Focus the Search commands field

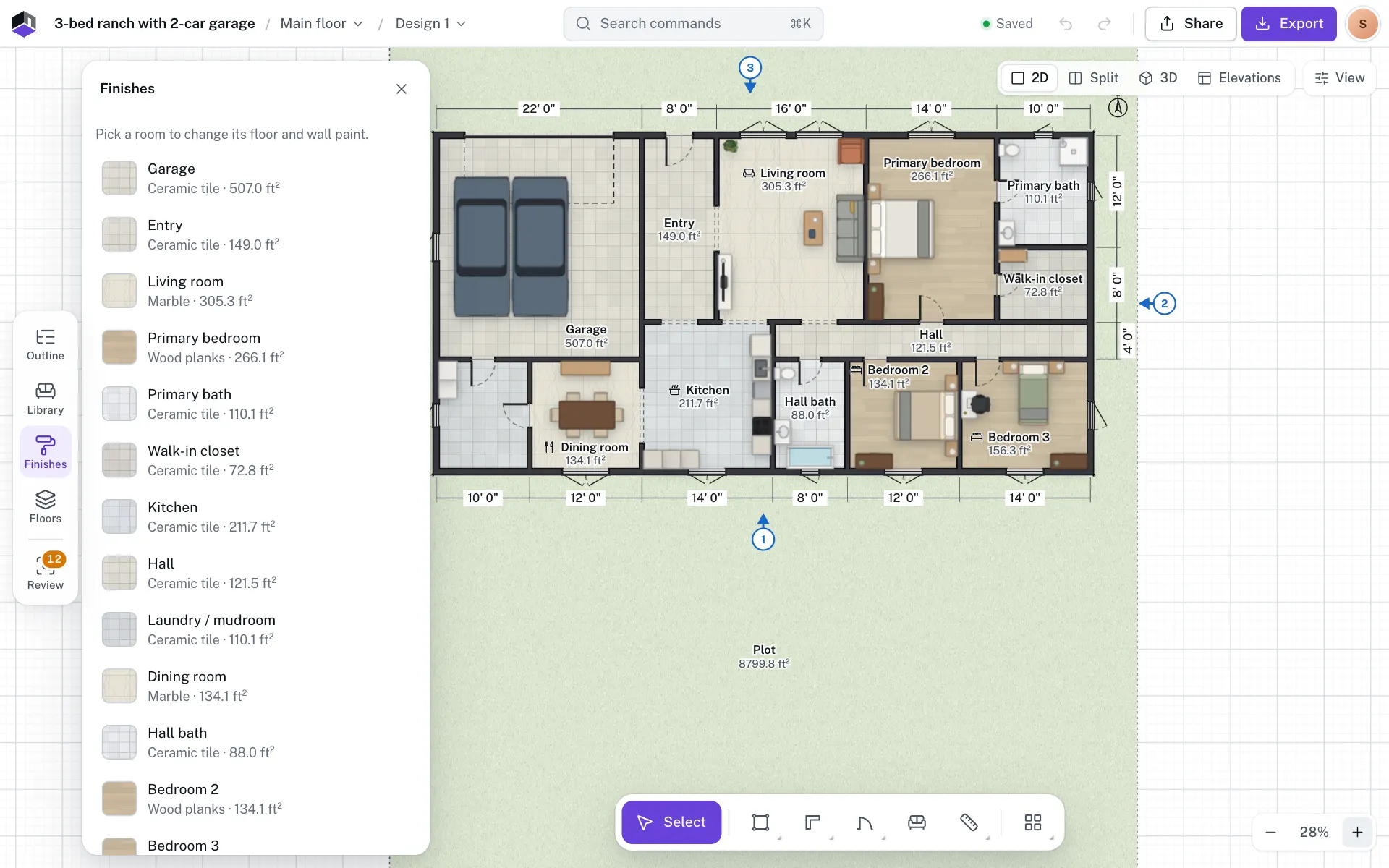pos(693,24)
